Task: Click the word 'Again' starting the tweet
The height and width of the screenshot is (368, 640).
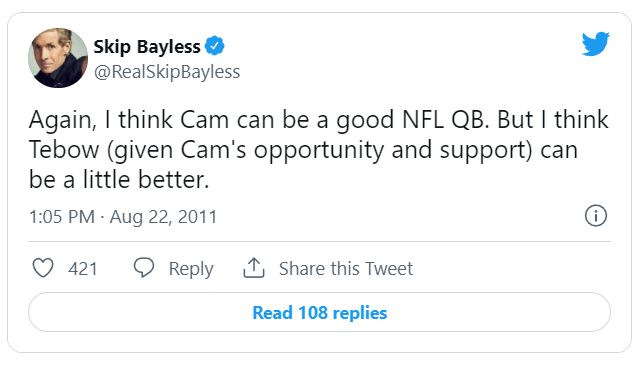Action: tap(62, 121)
